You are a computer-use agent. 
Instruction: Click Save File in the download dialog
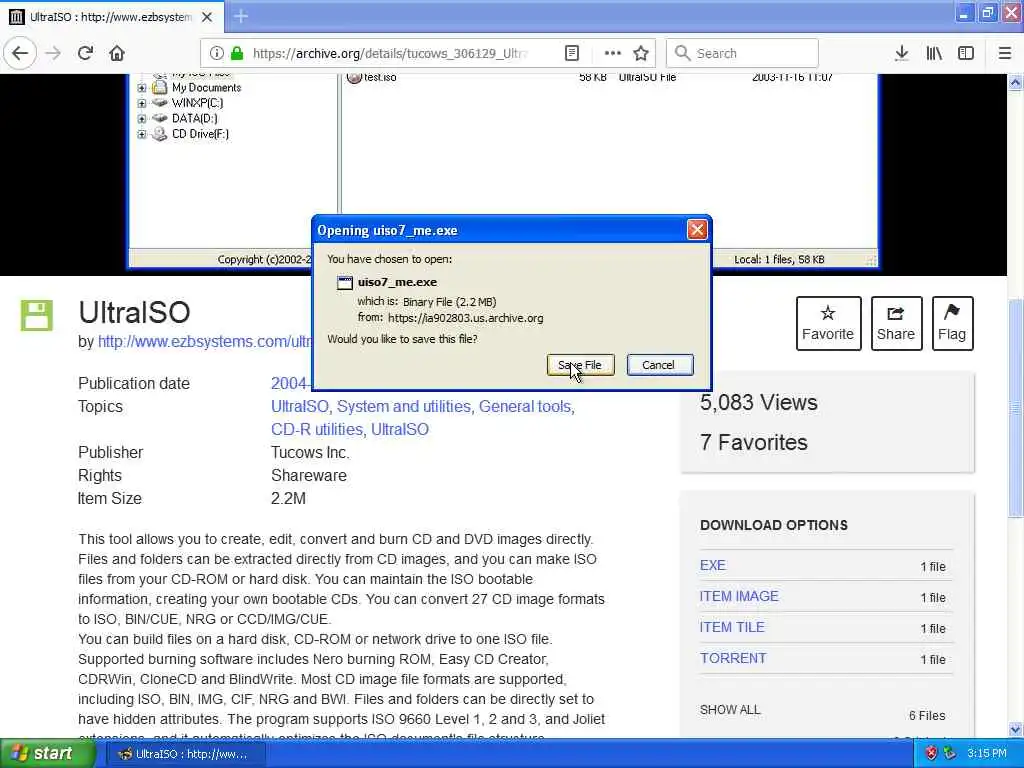pos(580,364)
